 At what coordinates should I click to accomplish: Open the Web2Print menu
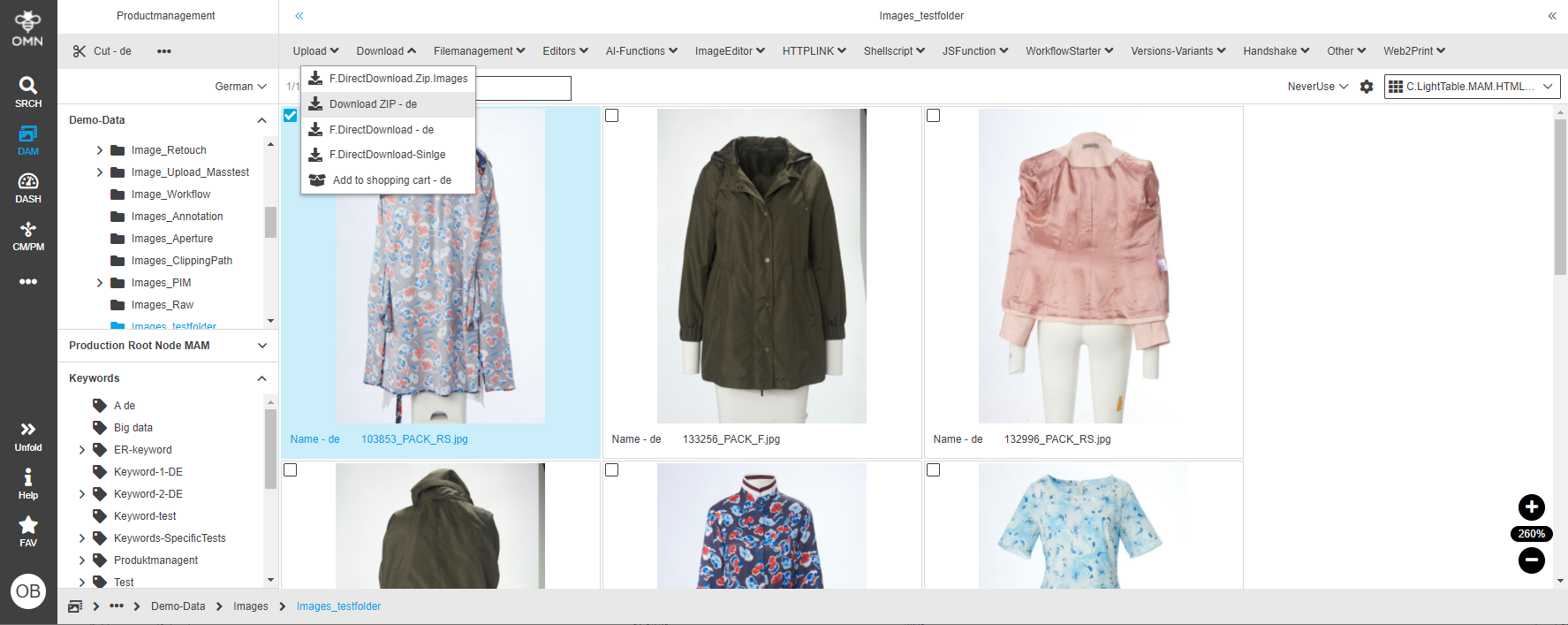click(x=1414, y=51)
